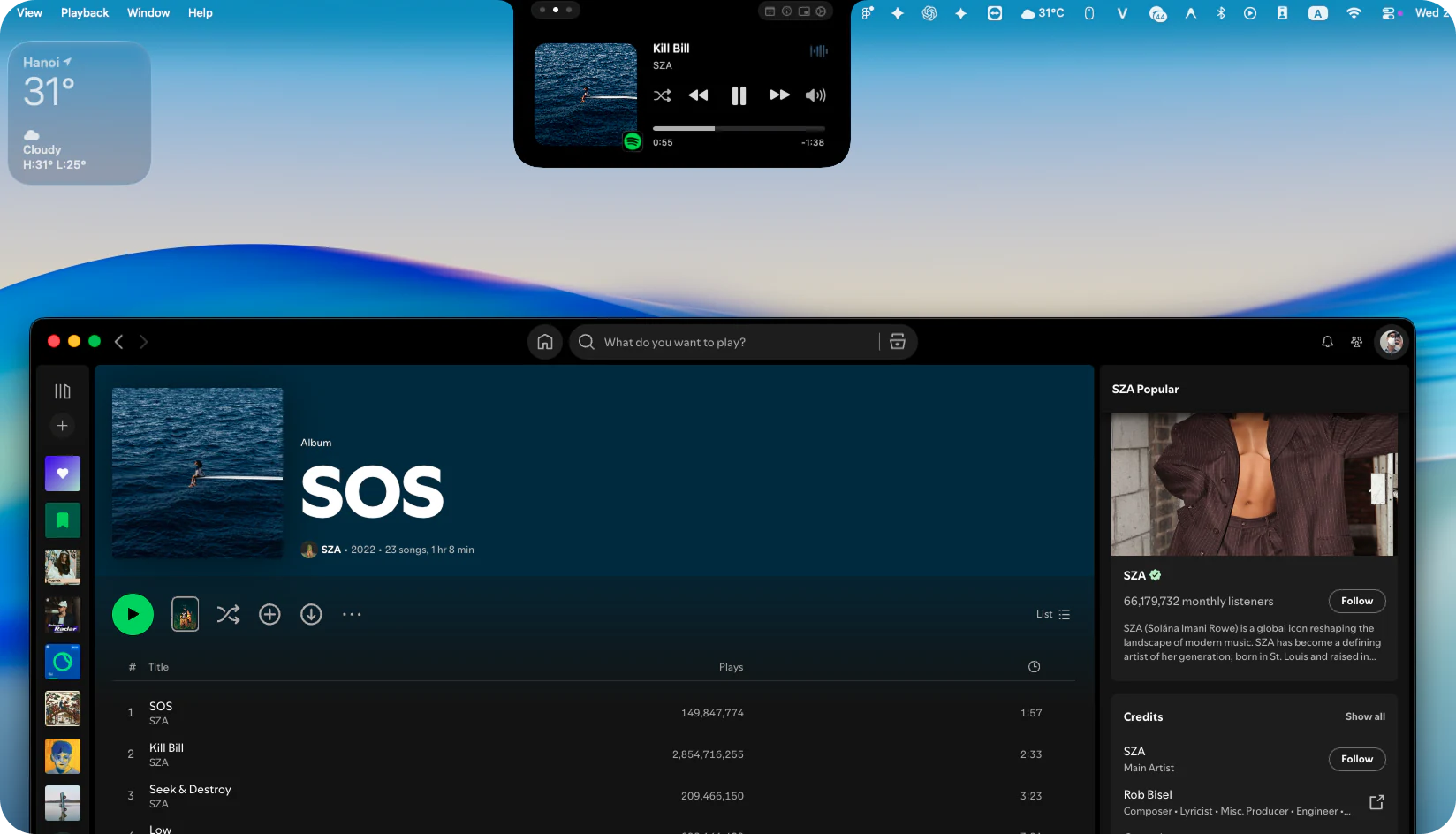Click the ChatGPT icon in the menu bar
This screenshot has width=1456, height=834.
(929, 13)
